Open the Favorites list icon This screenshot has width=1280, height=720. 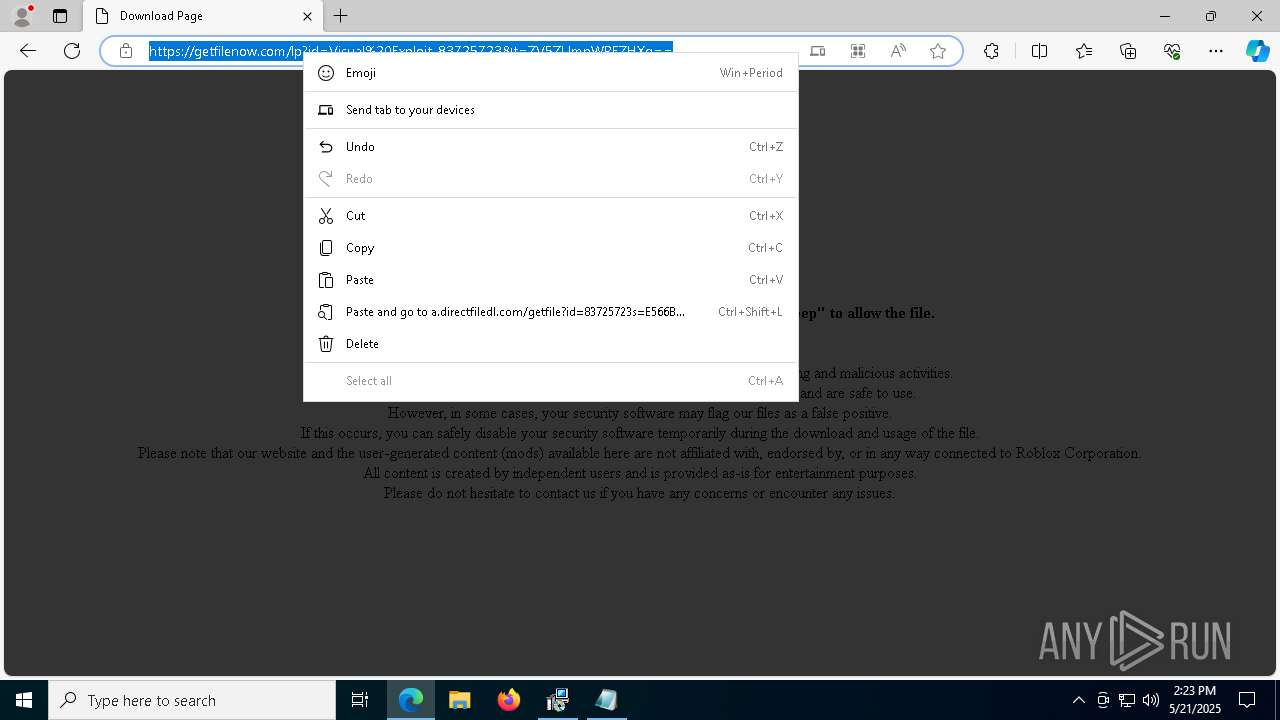1084,51
